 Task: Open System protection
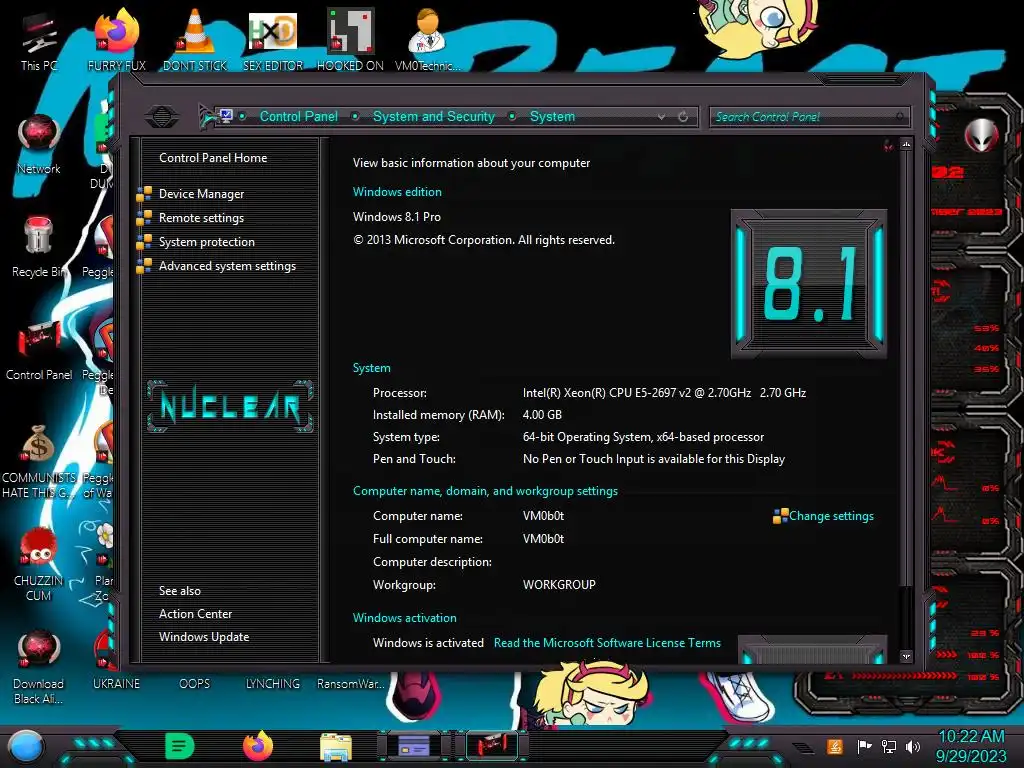pyautogui.click(x=206, y=242)
